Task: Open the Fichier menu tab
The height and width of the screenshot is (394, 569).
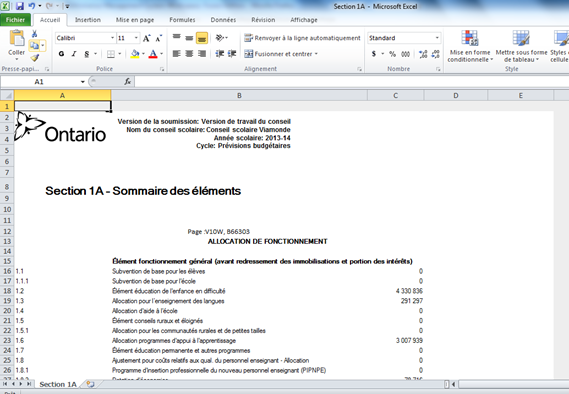Action: coord(16,20)
